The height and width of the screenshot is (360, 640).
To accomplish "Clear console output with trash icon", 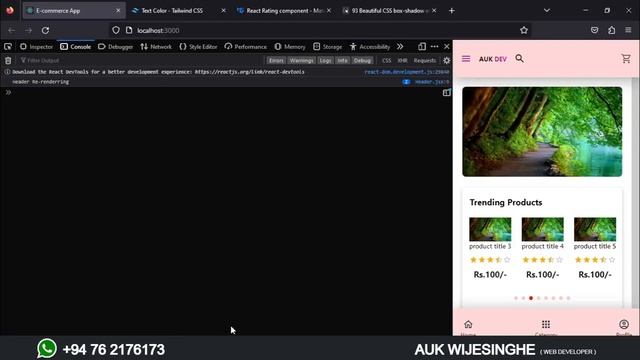I will (8, 60).
